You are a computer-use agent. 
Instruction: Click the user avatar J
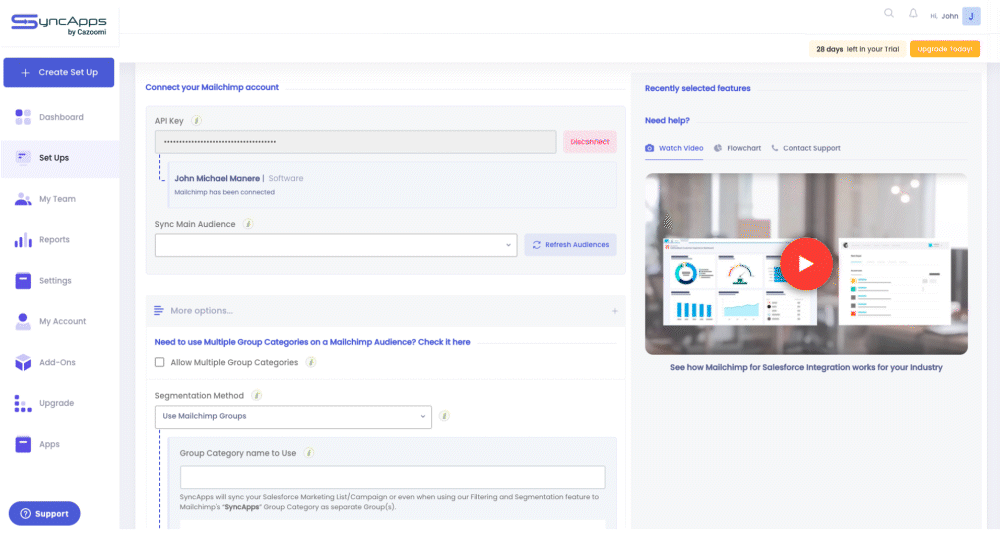[x=971, y=16]
